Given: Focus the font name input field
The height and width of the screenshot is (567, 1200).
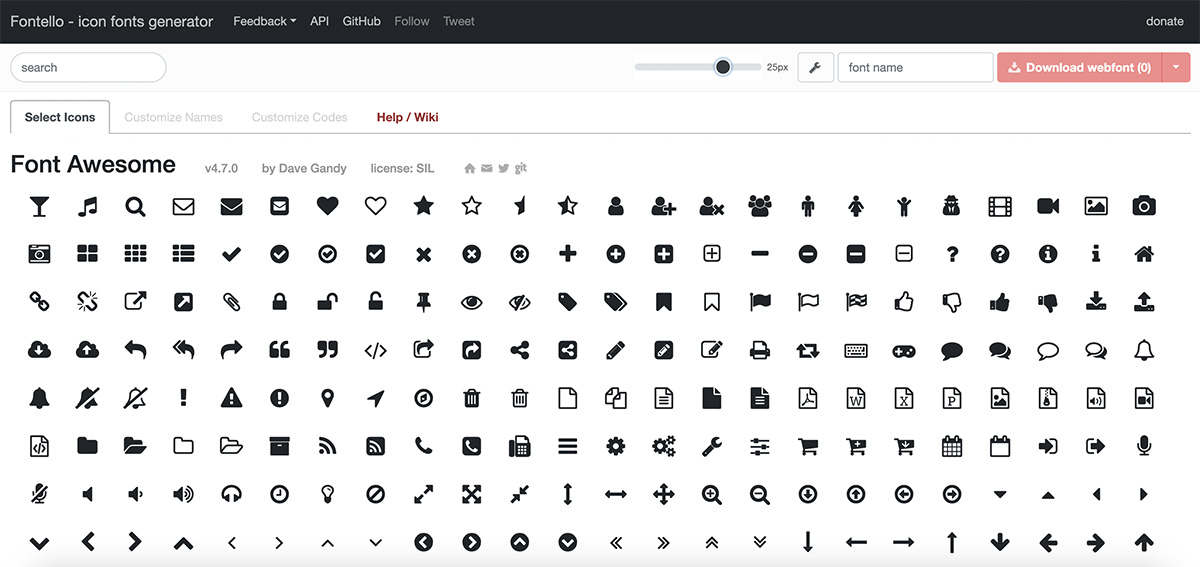Looking at the screenshot, I should (915, 68).
